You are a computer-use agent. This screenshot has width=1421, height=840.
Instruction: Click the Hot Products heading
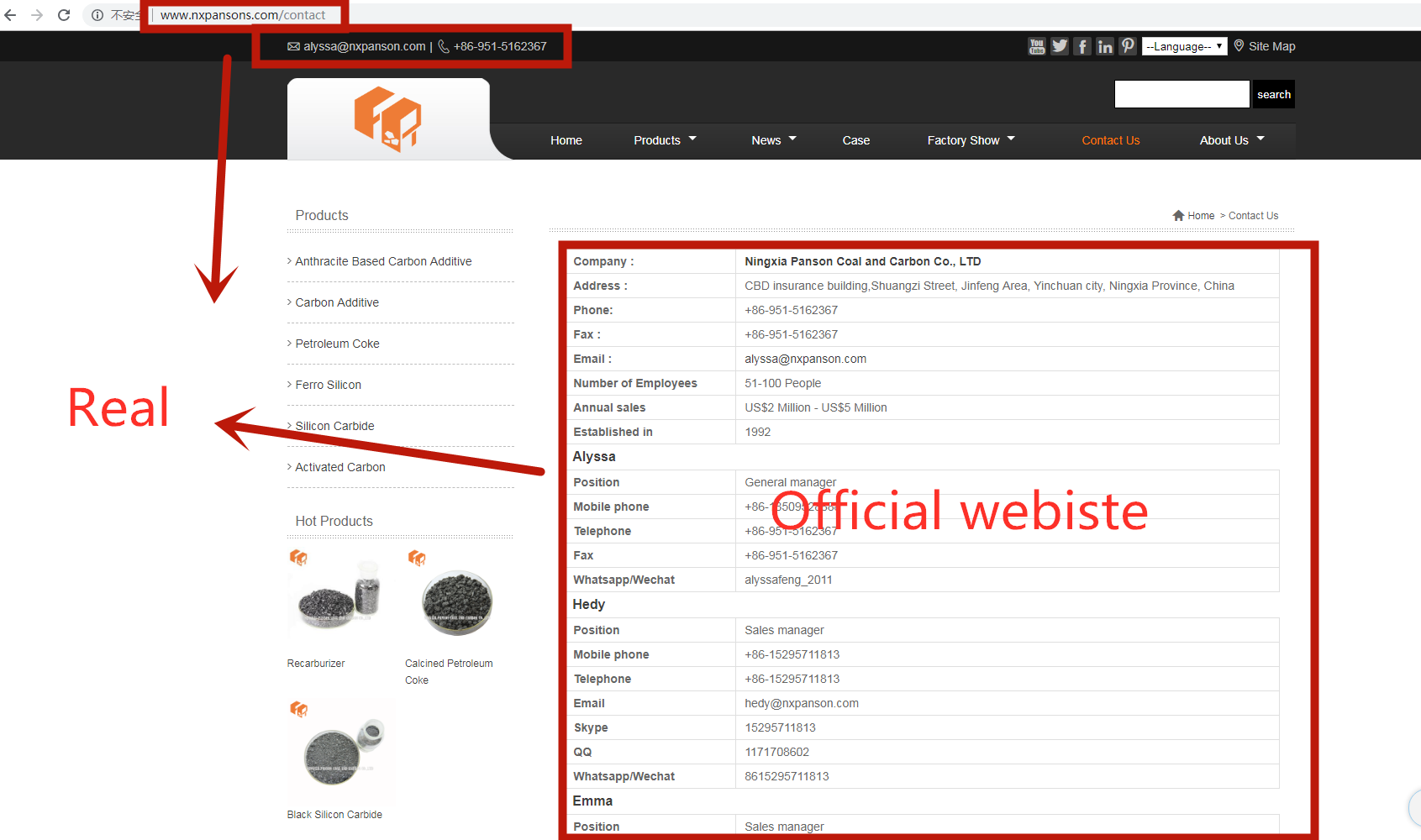pos(334,521)
